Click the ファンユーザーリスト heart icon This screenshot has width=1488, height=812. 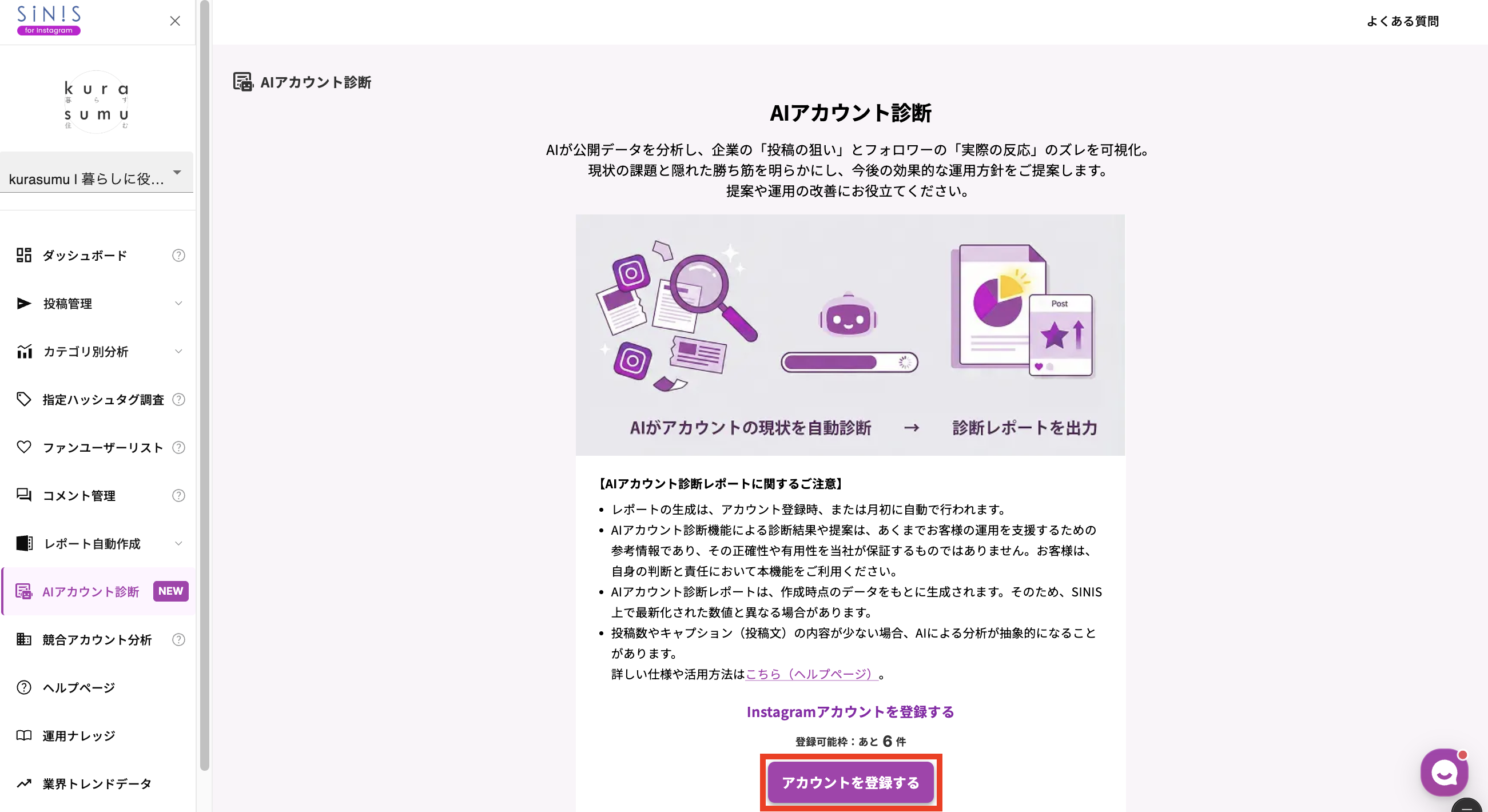23,447
